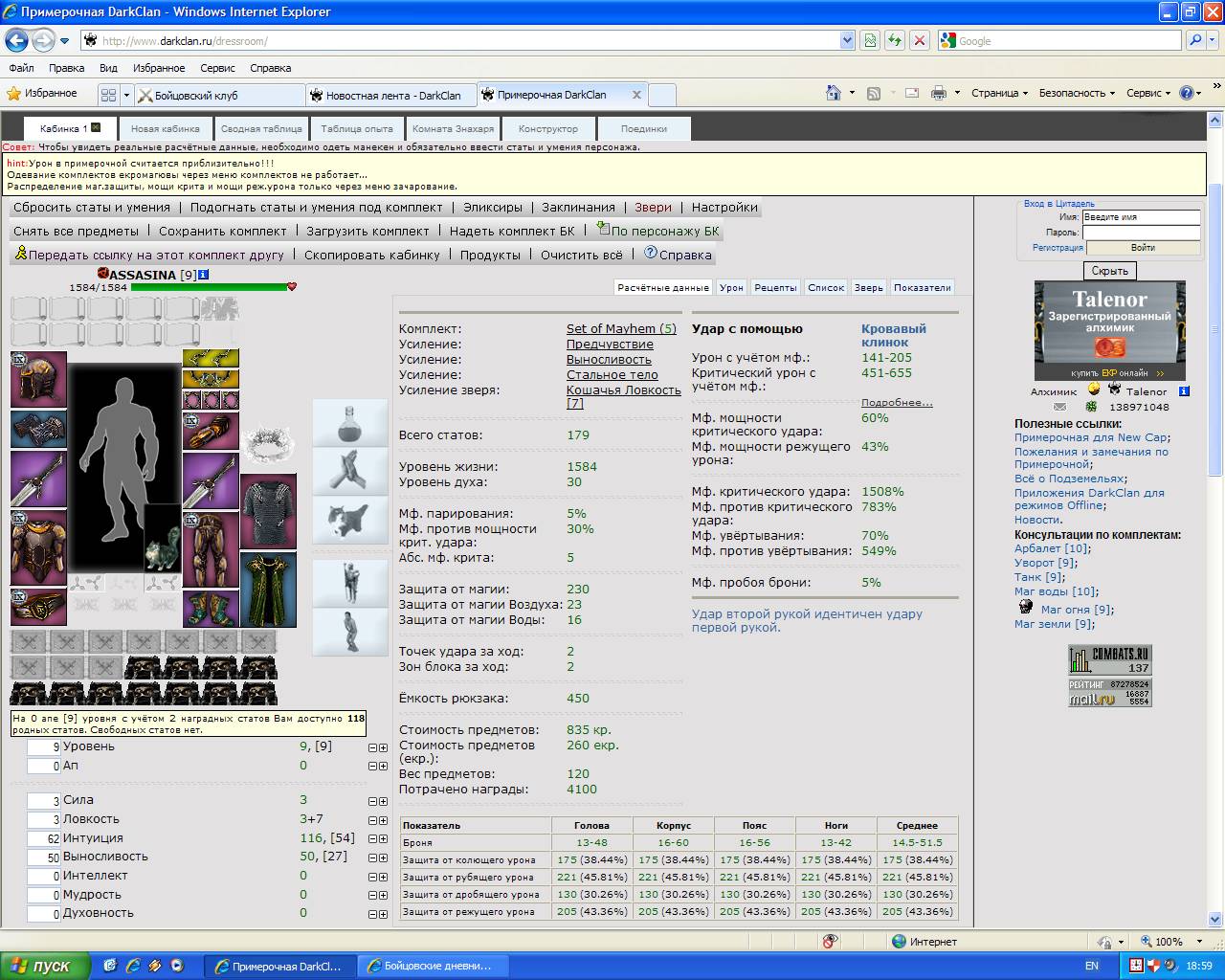Click the chainmail shirt item slot
The image size is (1225, 980).
pyautogui.click(x=269, y=511)
